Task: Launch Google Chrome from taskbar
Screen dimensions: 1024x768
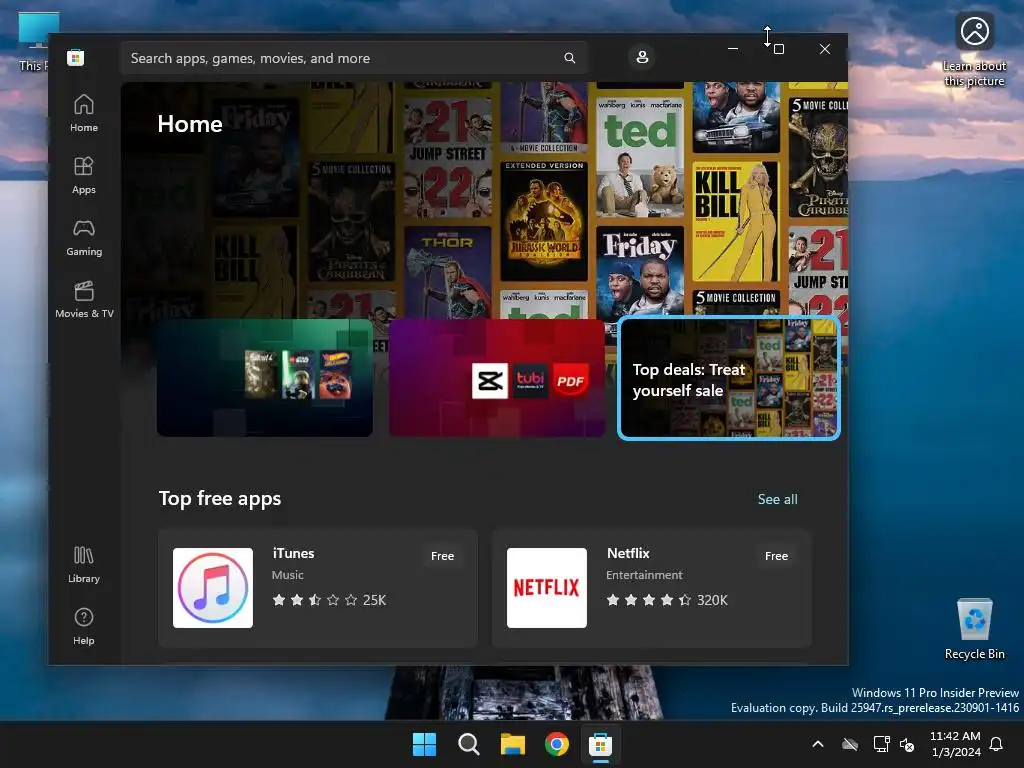Action: tap(556, 744)
